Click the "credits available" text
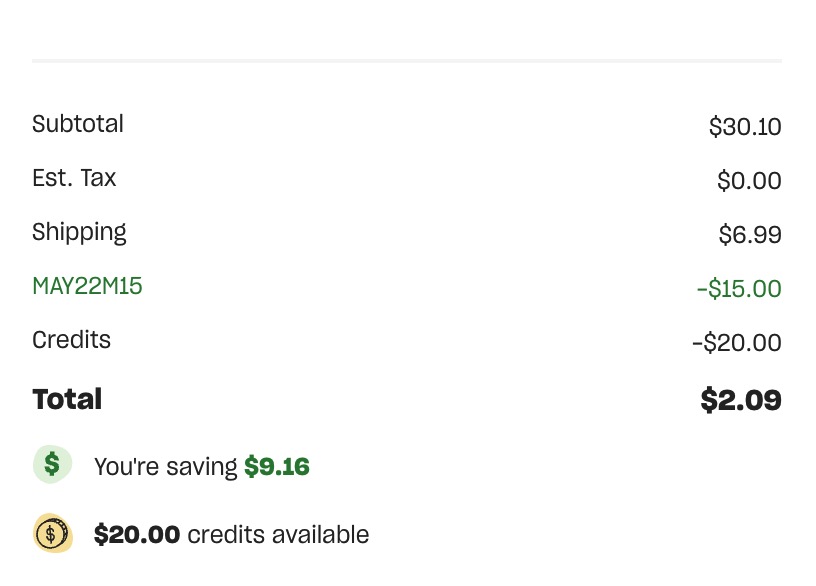Screen dimensions: 816x586 point(278,535)
